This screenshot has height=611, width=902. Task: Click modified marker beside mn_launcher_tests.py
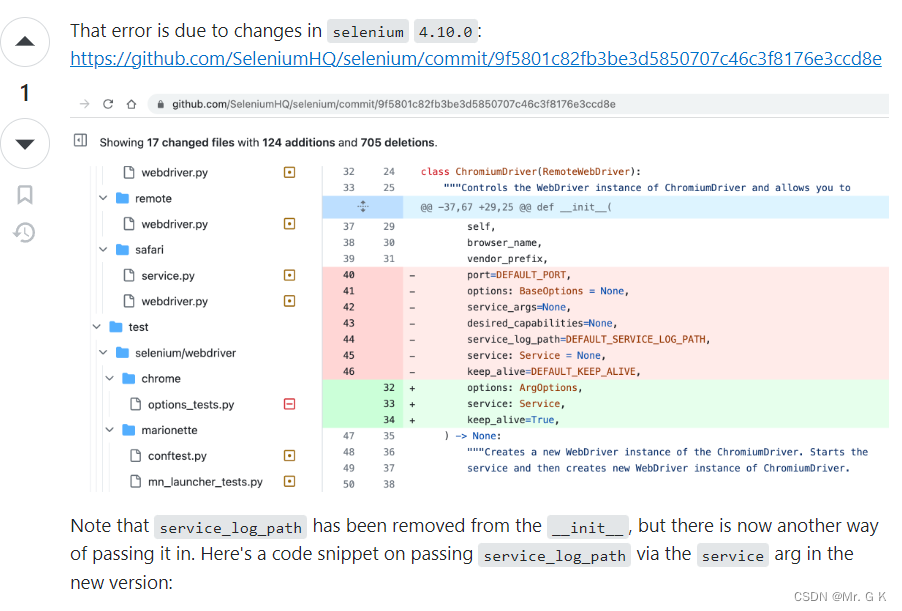pos(289,481)
